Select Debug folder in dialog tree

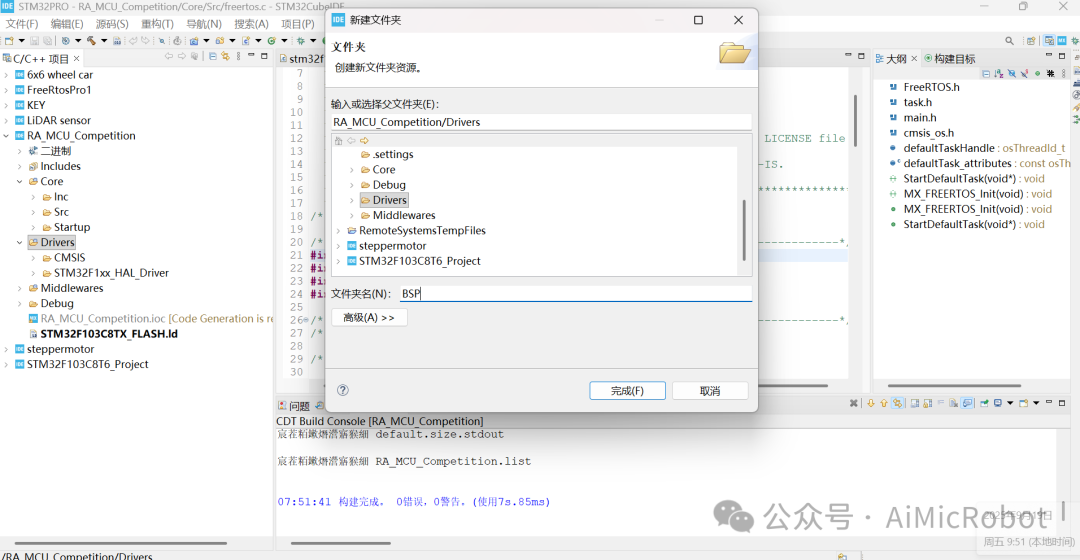coord(389,185)
